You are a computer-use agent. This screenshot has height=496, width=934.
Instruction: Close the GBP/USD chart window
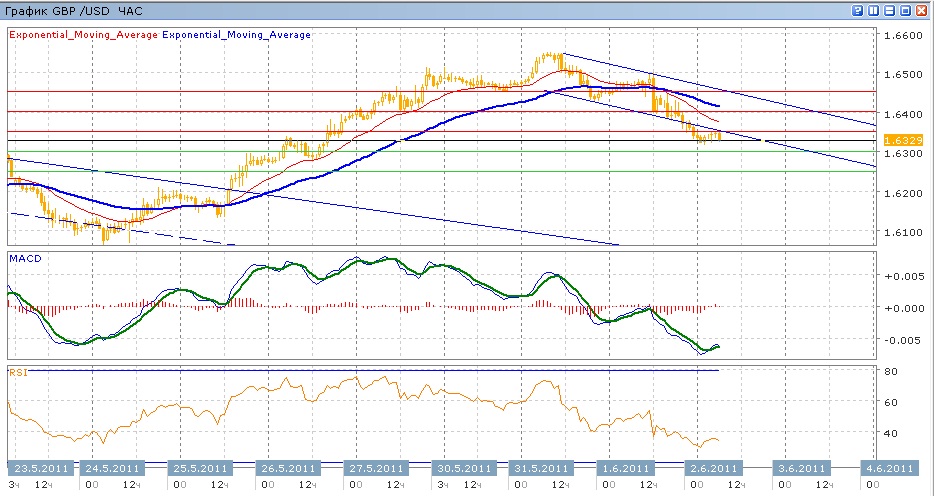point(921,10)
